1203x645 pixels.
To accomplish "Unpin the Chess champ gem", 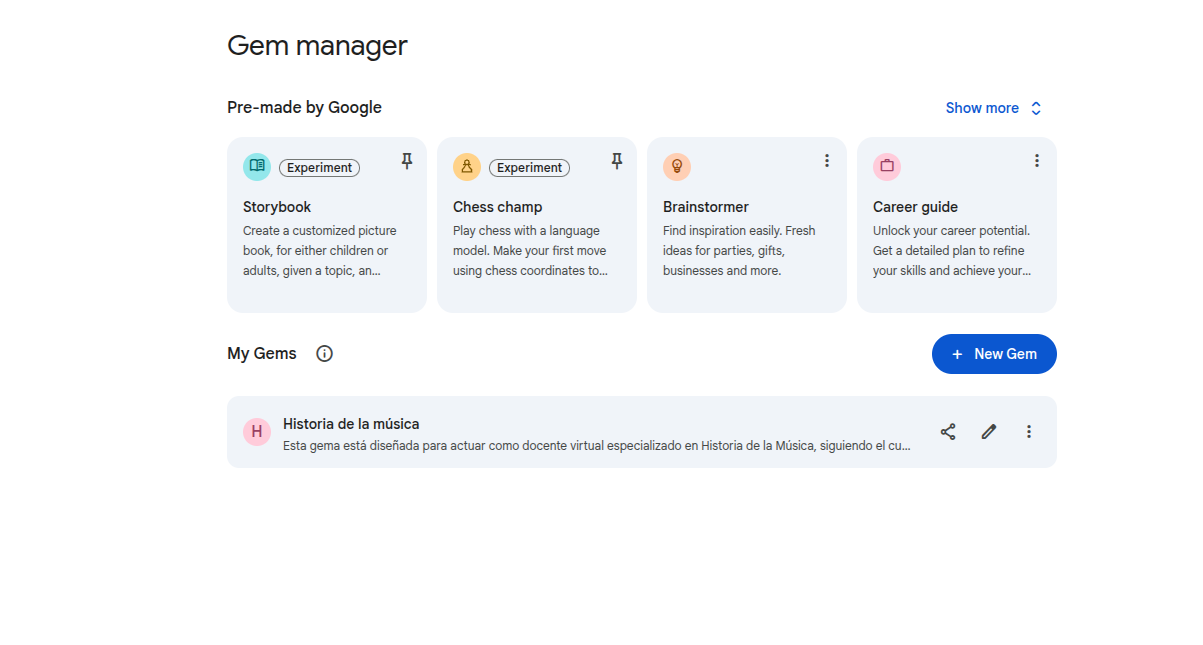I will pos(616,161).
